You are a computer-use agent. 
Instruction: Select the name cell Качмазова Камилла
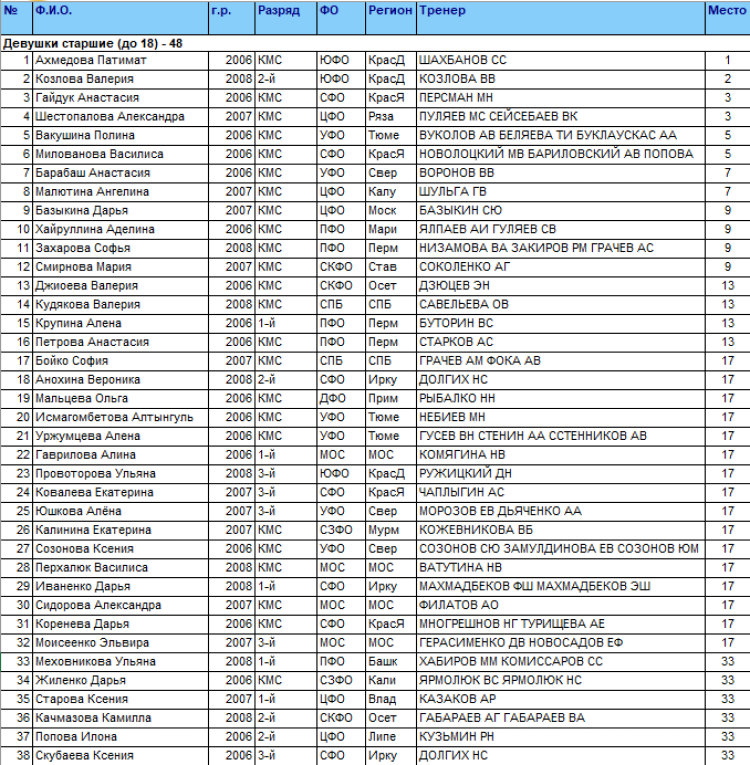(93, 718)
